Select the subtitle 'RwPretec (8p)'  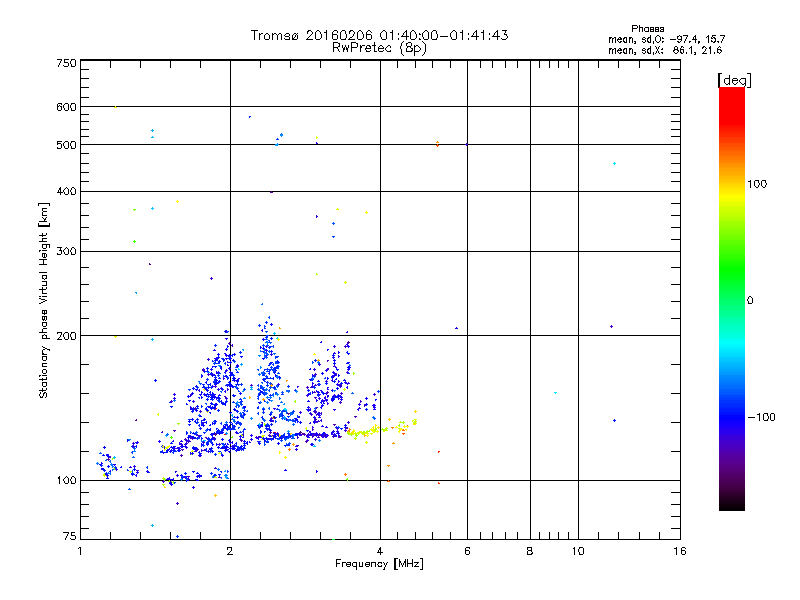coord(379,48)
